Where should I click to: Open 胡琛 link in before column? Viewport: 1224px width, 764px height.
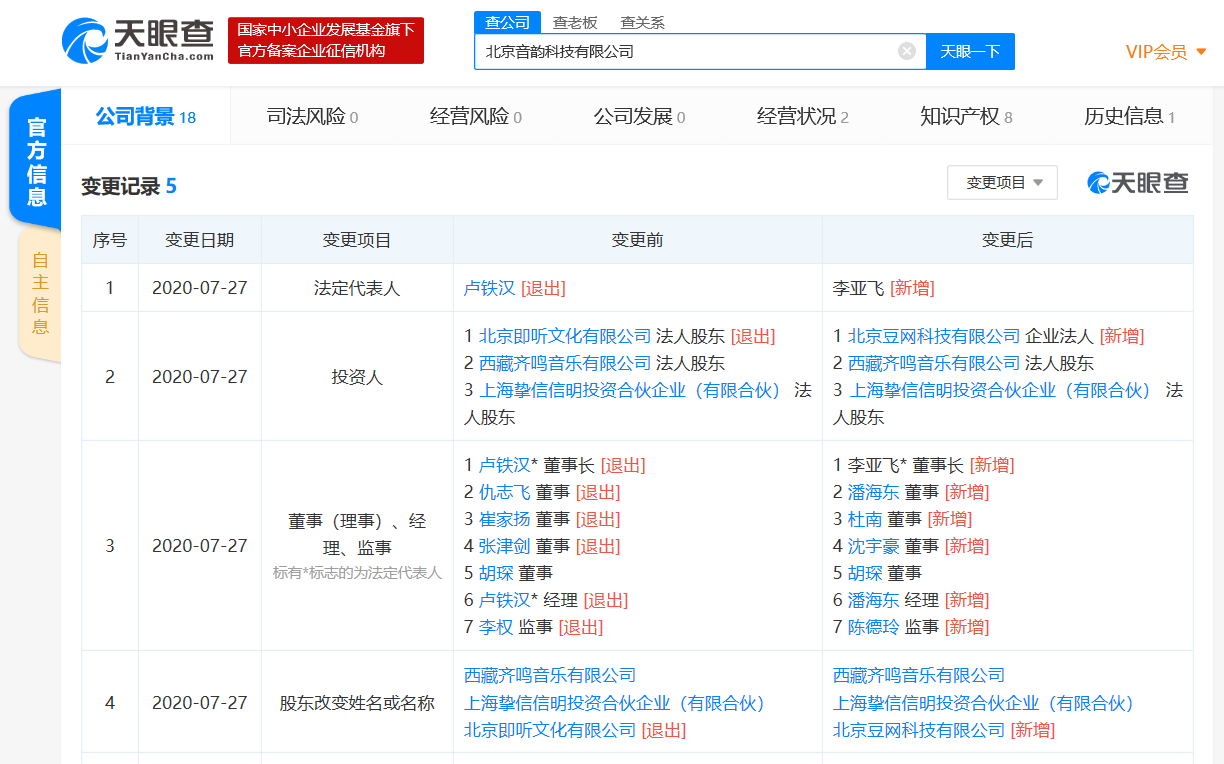496,573
